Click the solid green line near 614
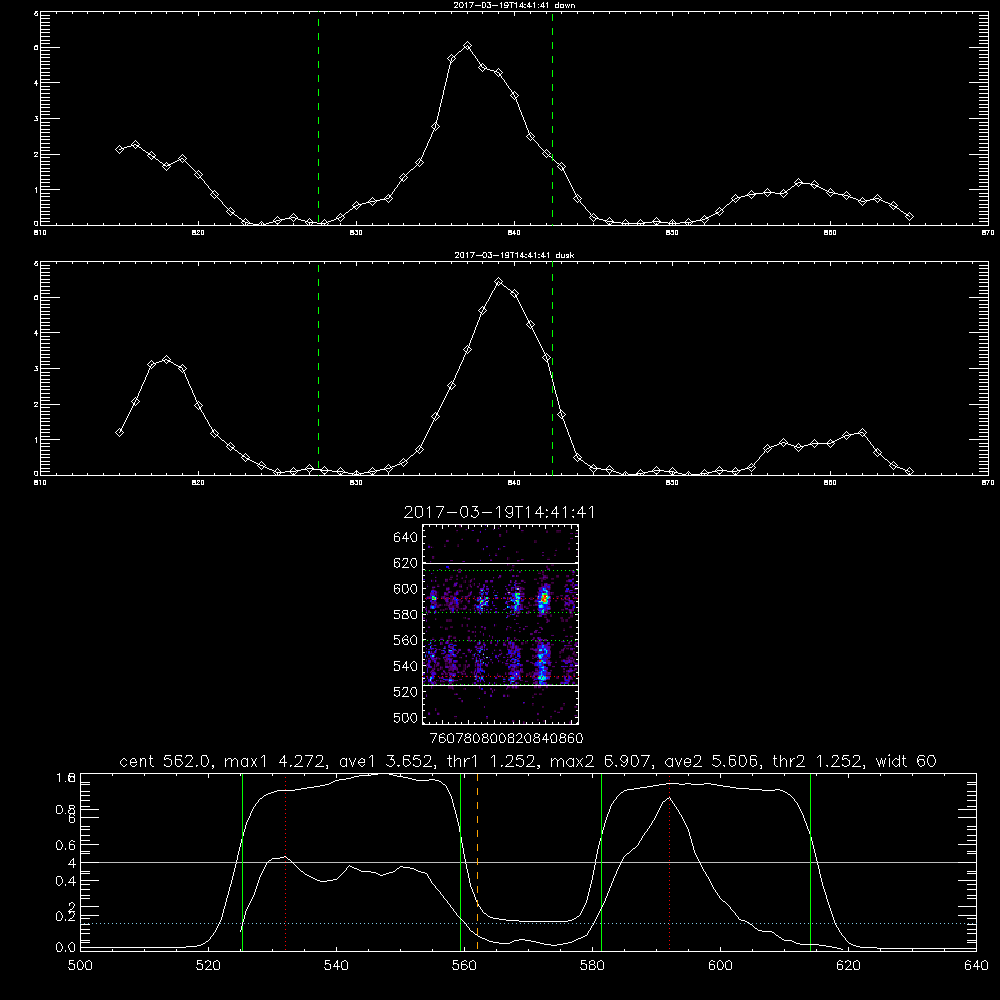Image resolution: width=1000 pixels, height=1000 pixels. (x=811, y=862)
